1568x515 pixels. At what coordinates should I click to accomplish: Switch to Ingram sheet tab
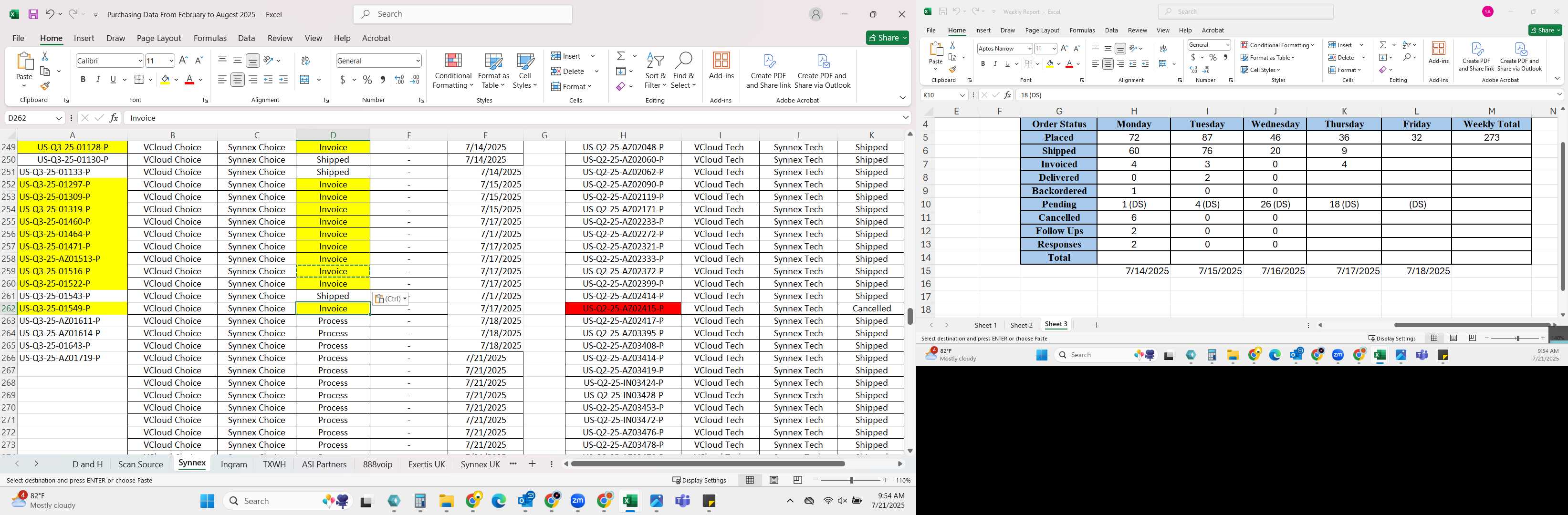[x=234, y=464]
